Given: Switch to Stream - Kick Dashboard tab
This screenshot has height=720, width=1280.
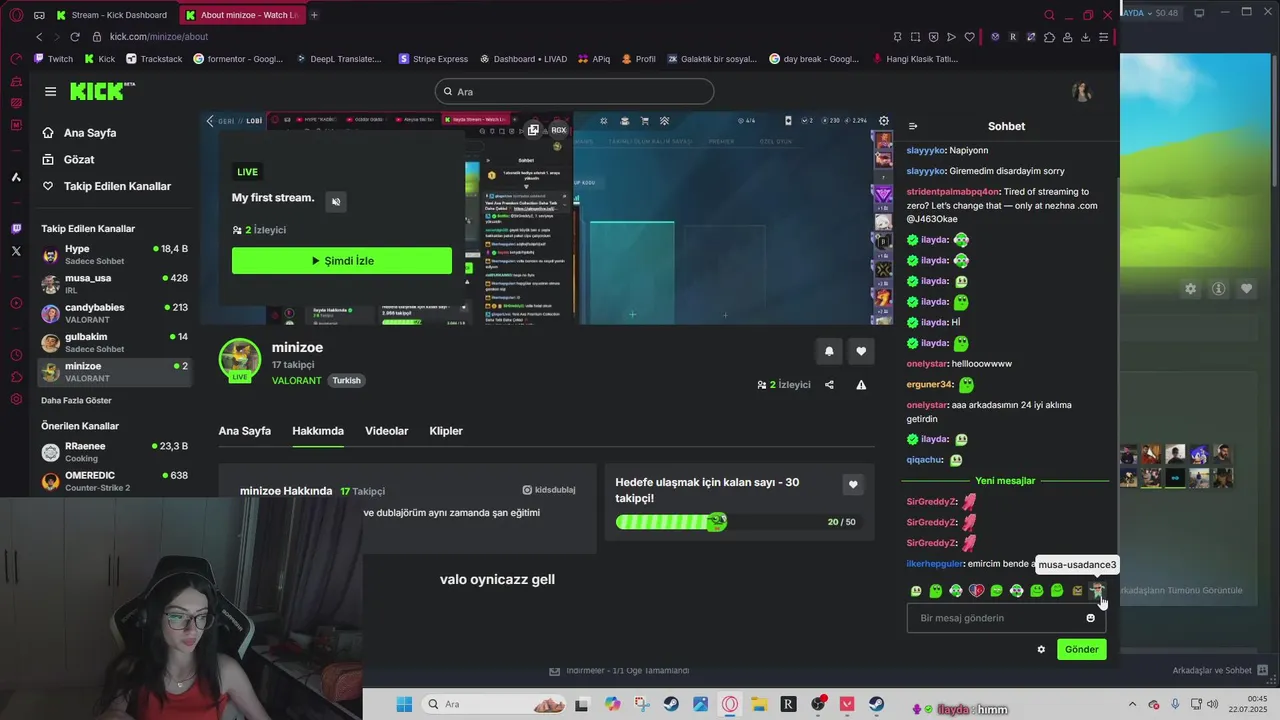Looking at the screenshot, I should 112,15.
